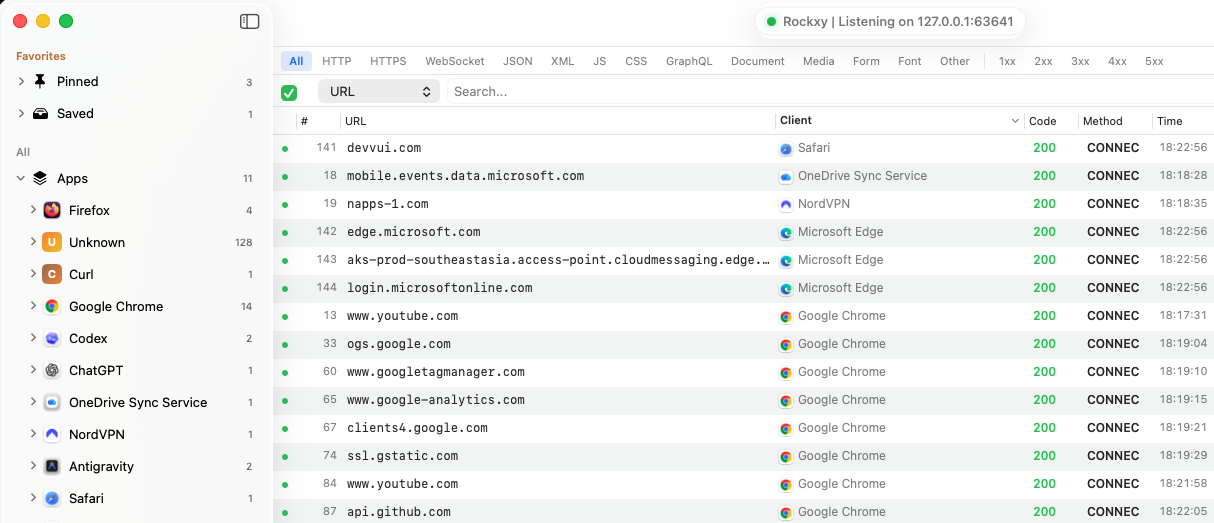Image resolution: width=1214 pixels, height=523 pixels.
Task: Select the Media filter tab
Action: (818, 61)
